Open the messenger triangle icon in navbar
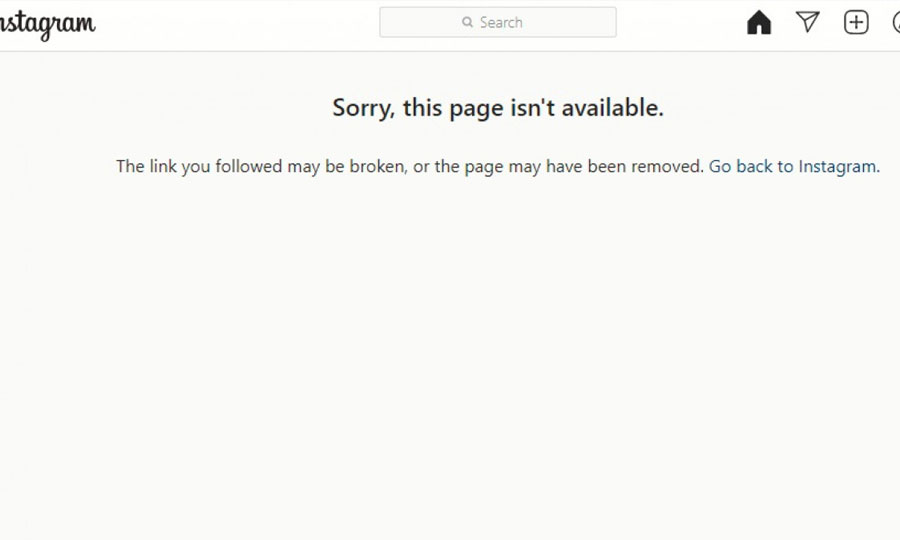This screenshot has width=900, height=540. tap(808, 22)
